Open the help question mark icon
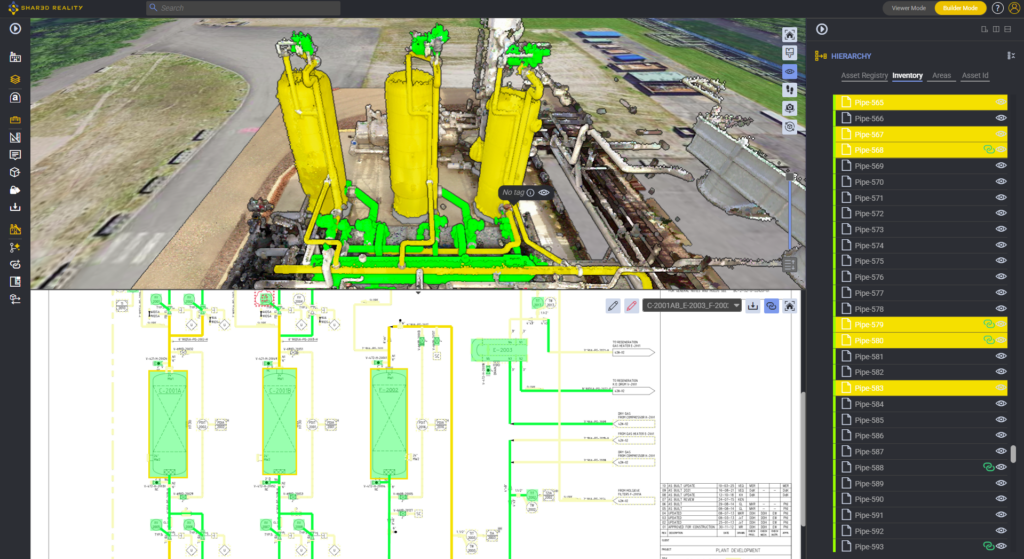The height and width of the screenshot is (559, 1024). [997, 8]
